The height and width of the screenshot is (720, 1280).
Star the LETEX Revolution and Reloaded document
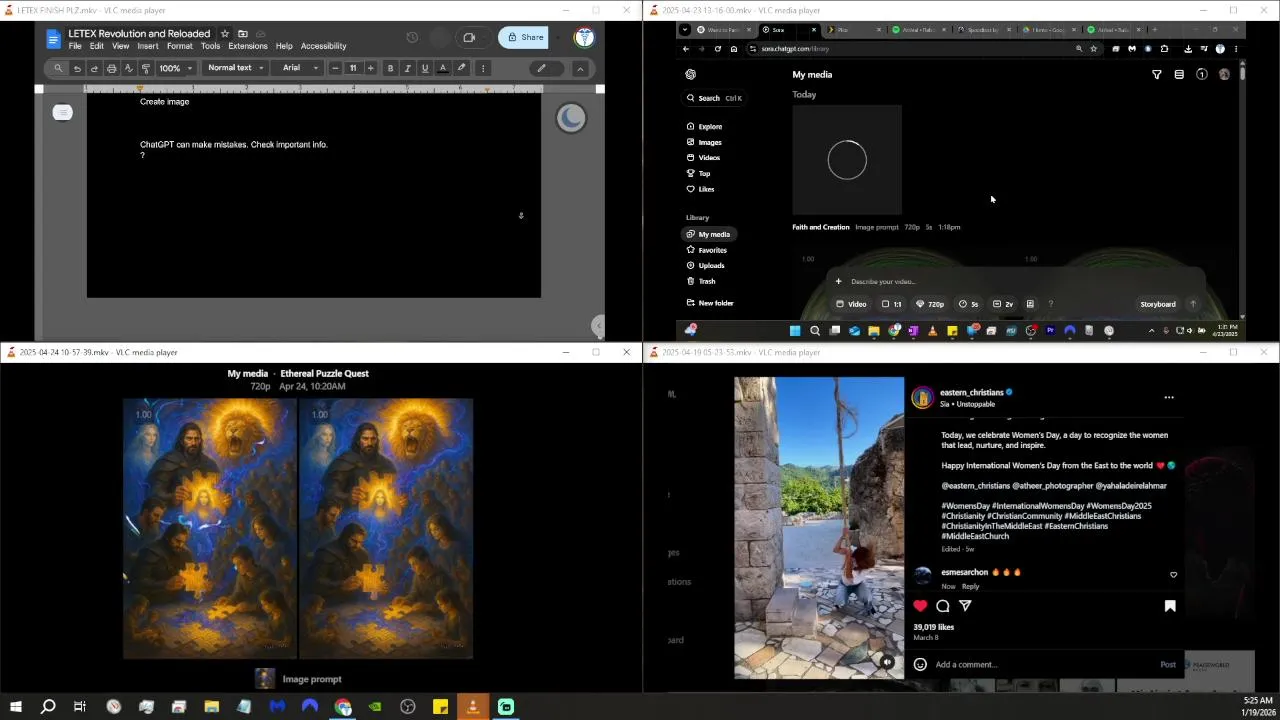click(x=225, y=34)
